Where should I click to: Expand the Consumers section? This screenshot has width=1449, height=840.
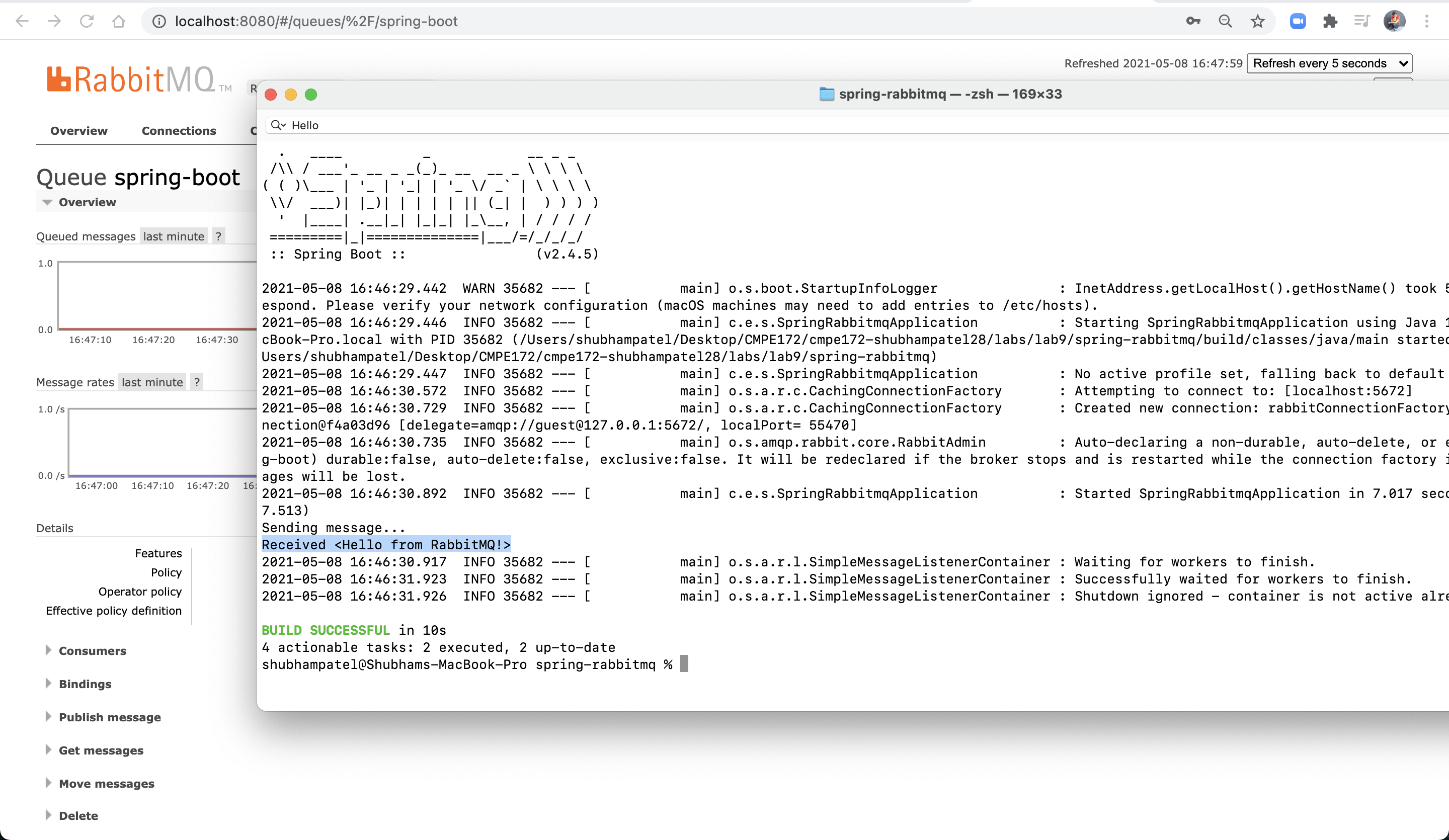tap(92, 651)
